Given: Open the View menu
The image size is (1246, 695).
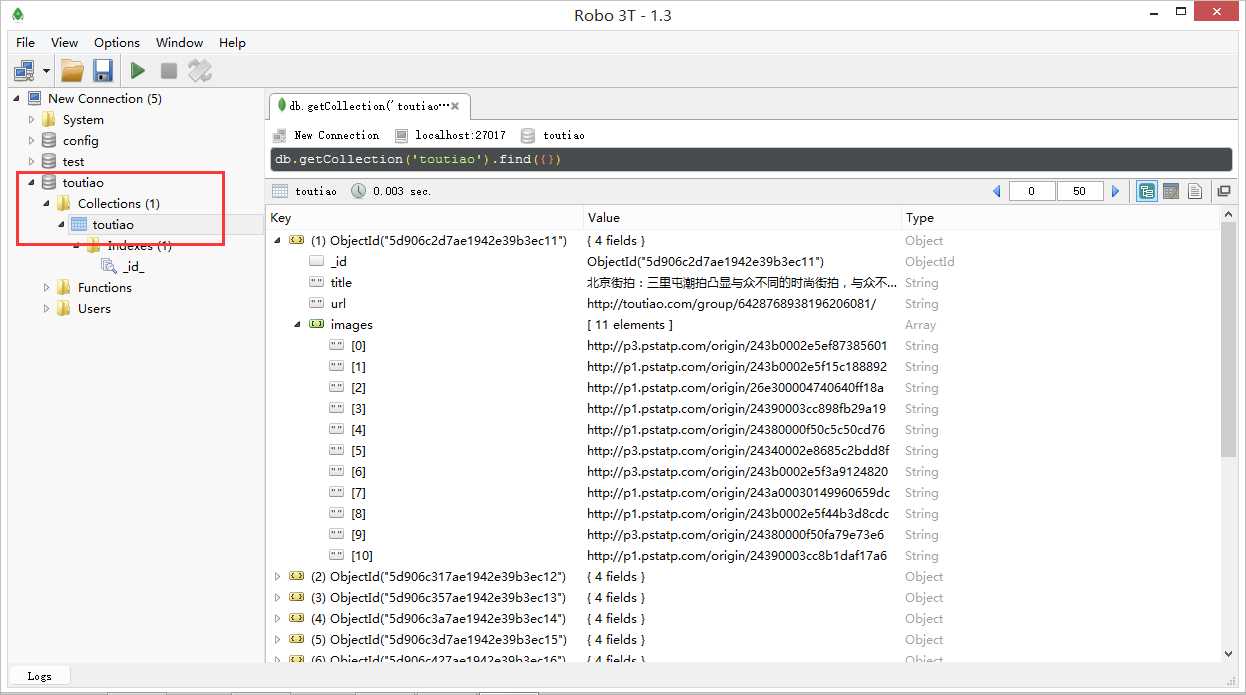Looking at the screenshot, I should click(x=64, y=42).
